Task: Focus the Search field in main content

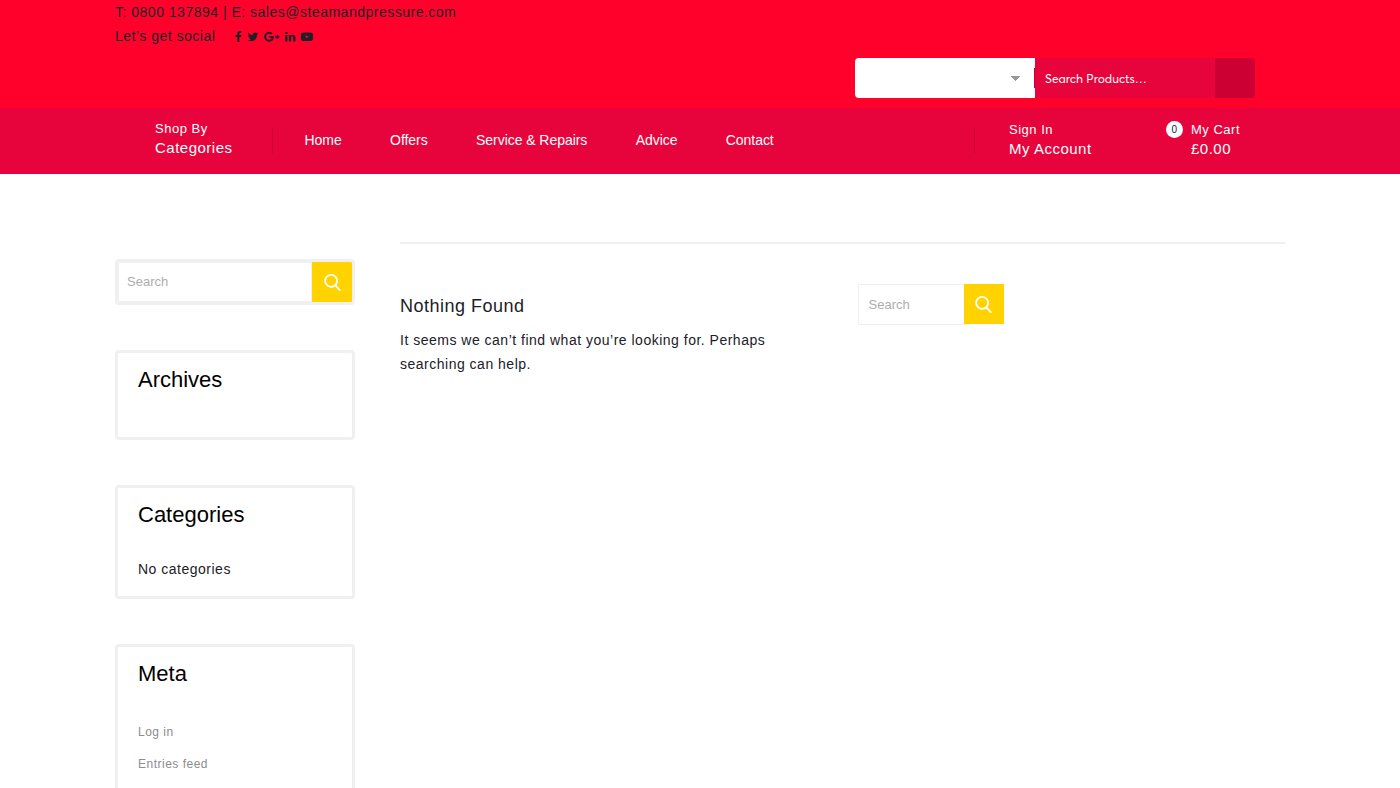Action: tap(911, 304)
